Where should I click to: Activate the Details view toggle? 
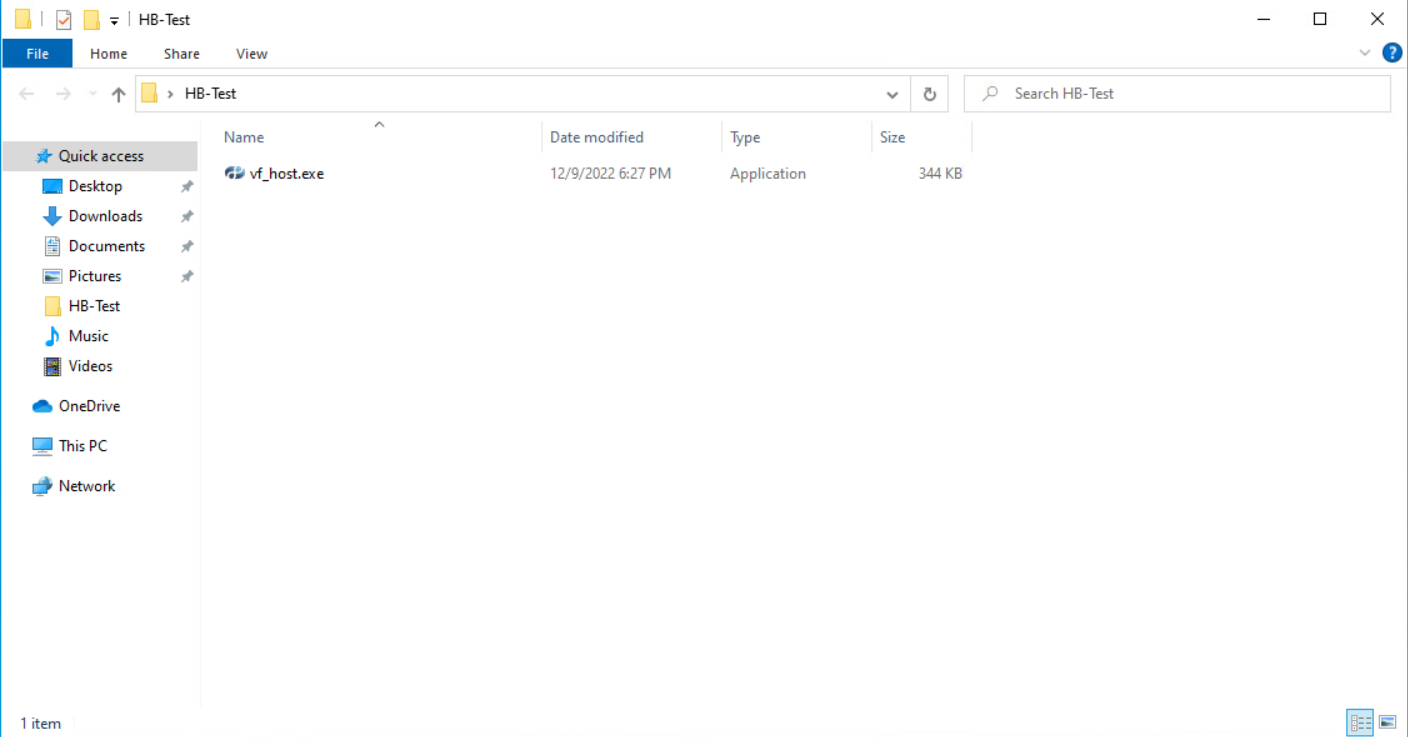coord(1360,722)
